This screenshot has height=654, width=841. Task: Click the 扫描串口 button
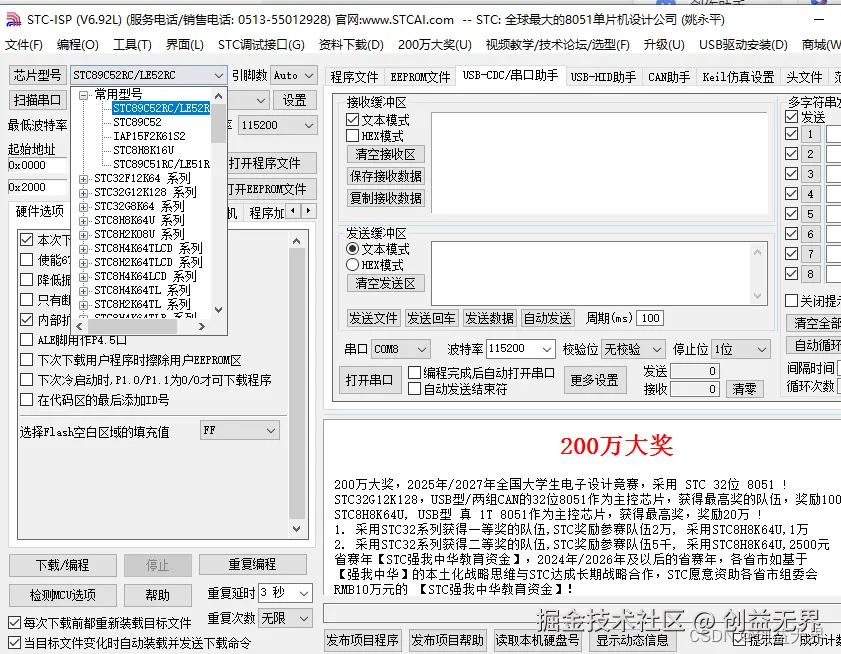37,100
